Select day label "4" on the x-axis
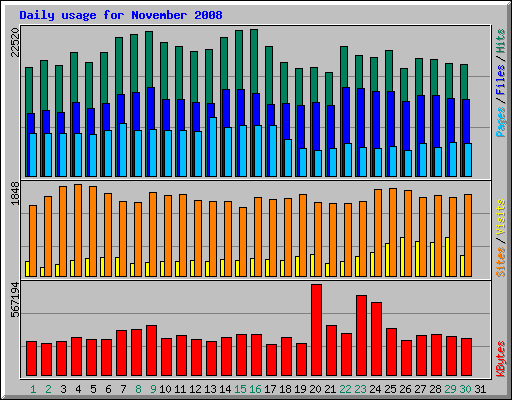The width and height of the screenshot is (512, 400). tap(78, 389)
